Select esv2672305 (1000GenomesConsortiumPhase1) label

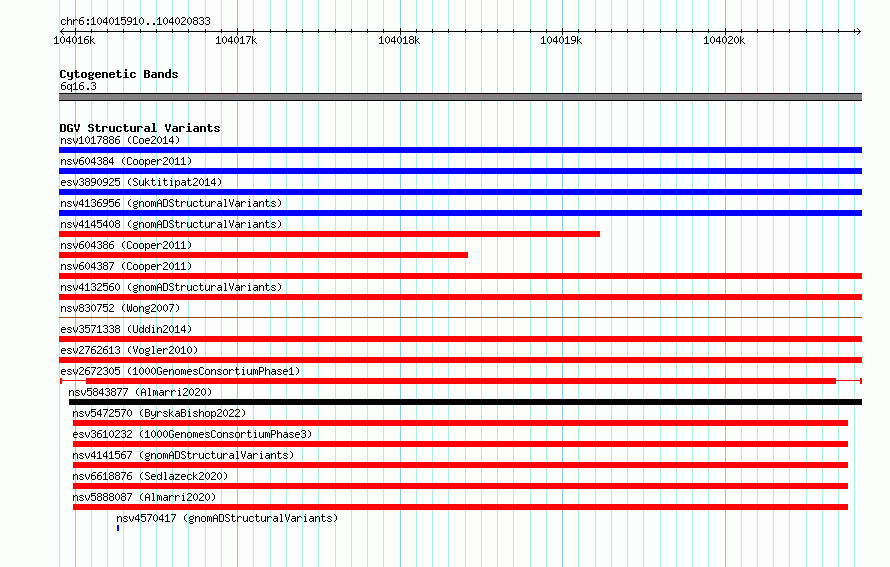(180, 371)
